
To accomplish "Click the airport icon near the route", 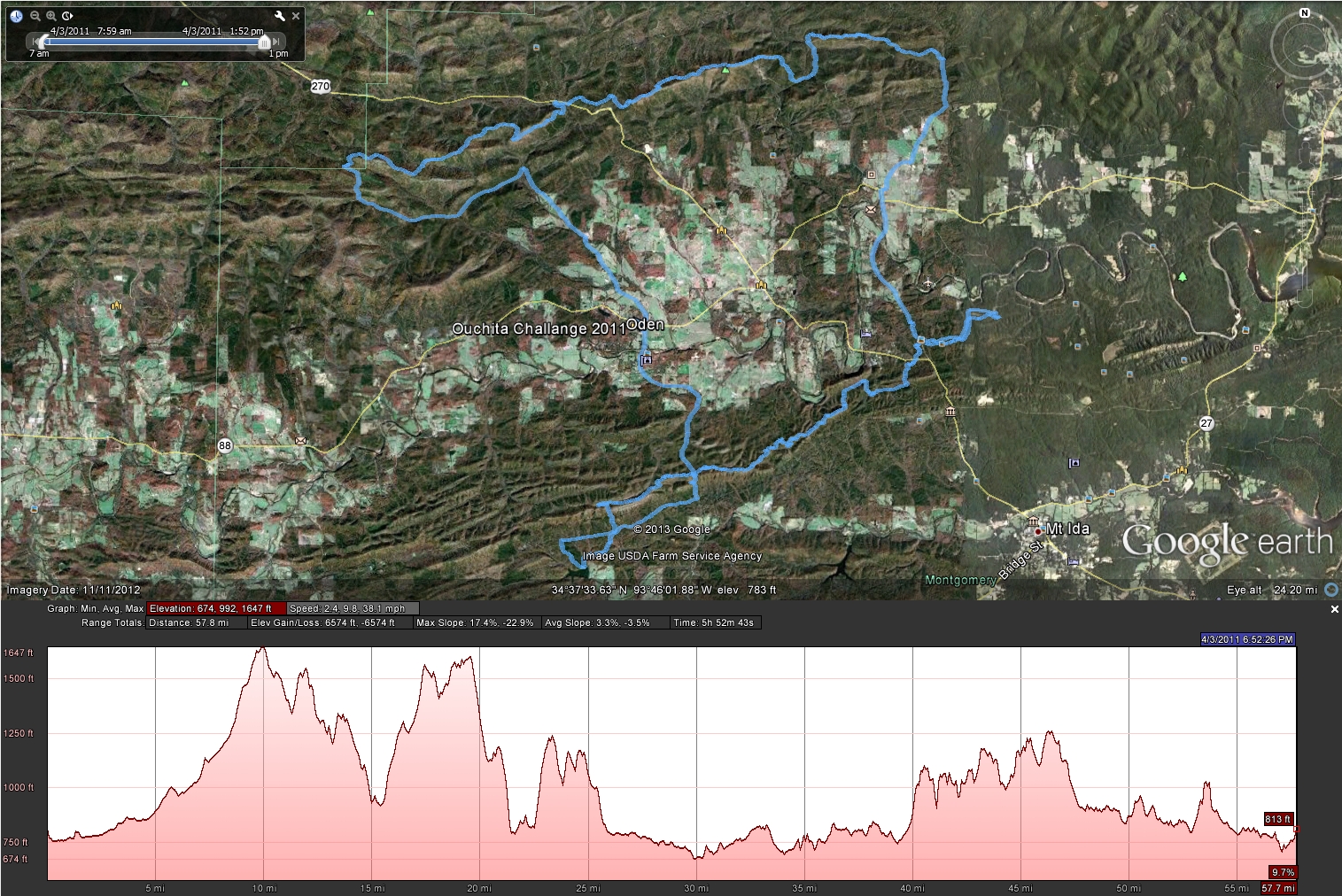I will (928, 283).
